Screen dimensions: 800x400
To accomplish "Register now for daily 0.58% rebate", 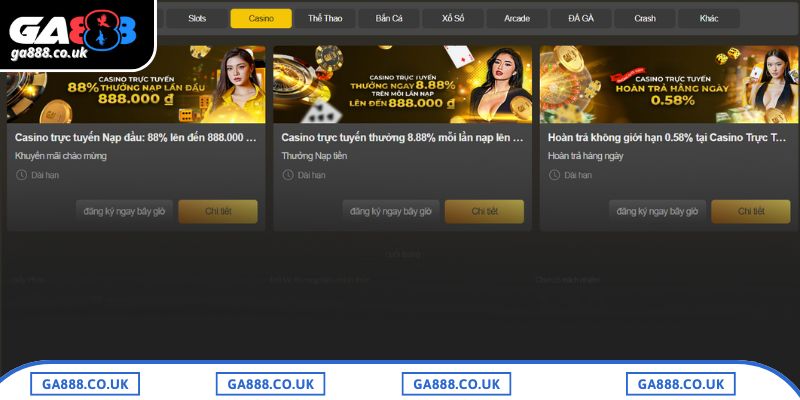I will pos(657,211).
